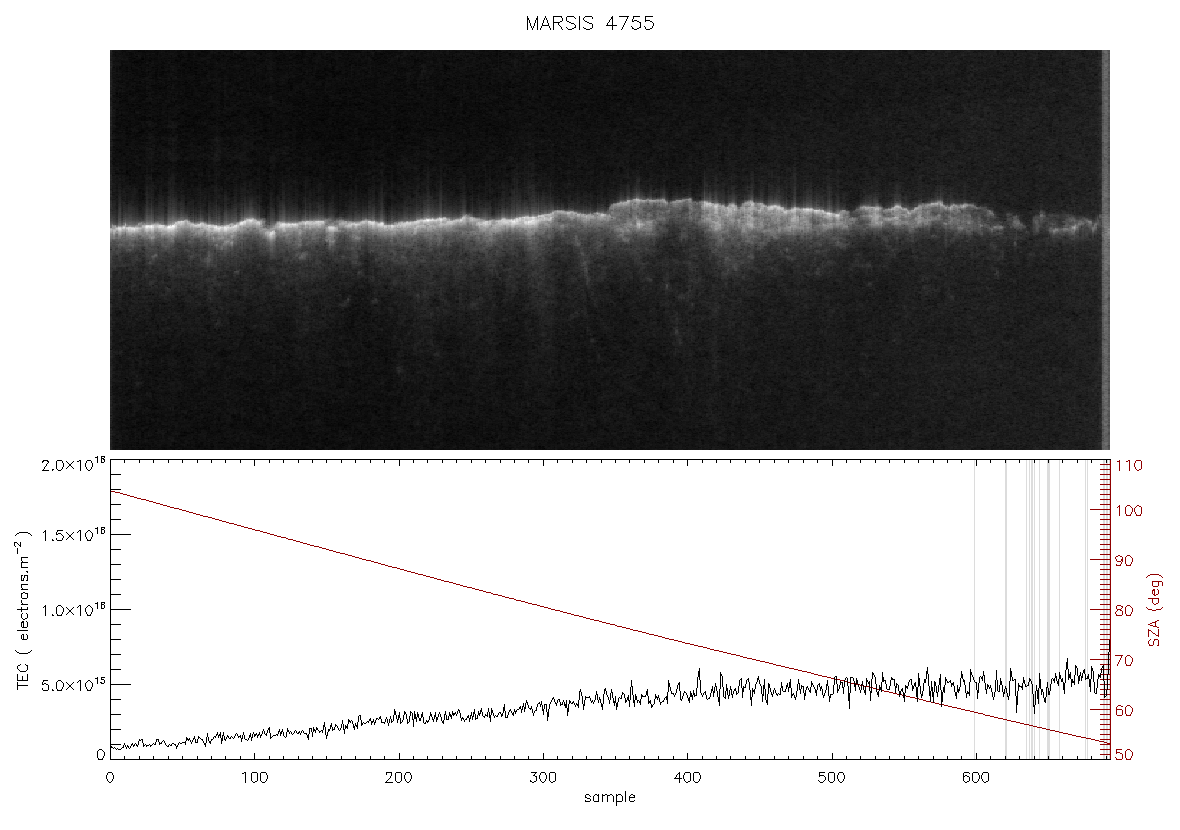Click the 110 tick label on SZA axis

point(1129,466)
